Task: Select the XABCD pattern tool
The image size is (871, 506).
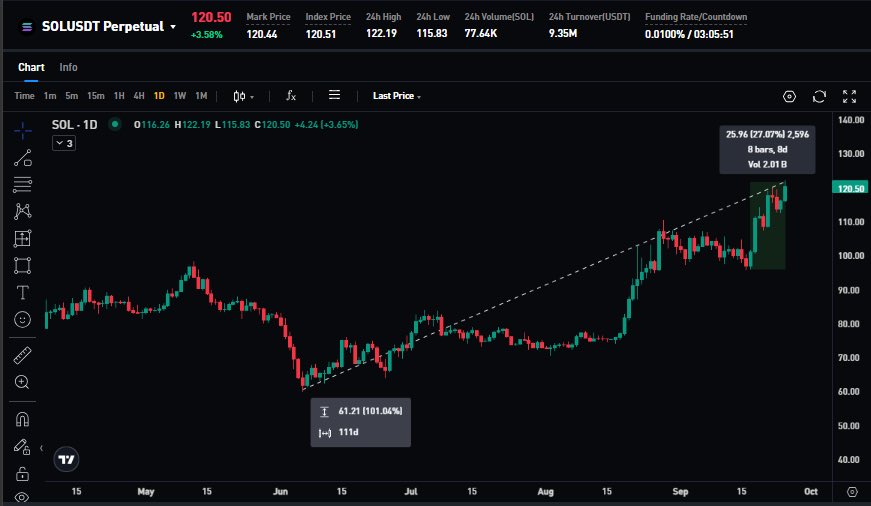Action: 23,211
